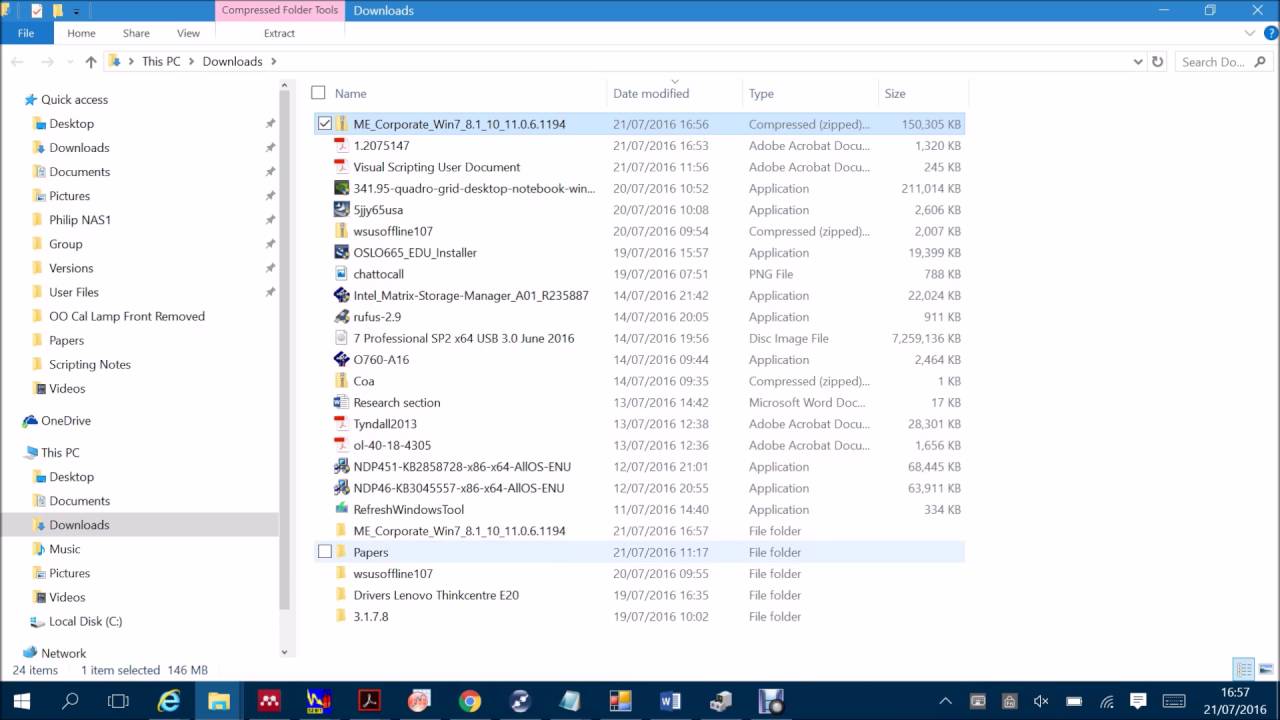The width and height of the screenshot is (1280, 720).
Task: Open the Share ribbon tab
Action: pyautogui.click(x=136, y=33)
